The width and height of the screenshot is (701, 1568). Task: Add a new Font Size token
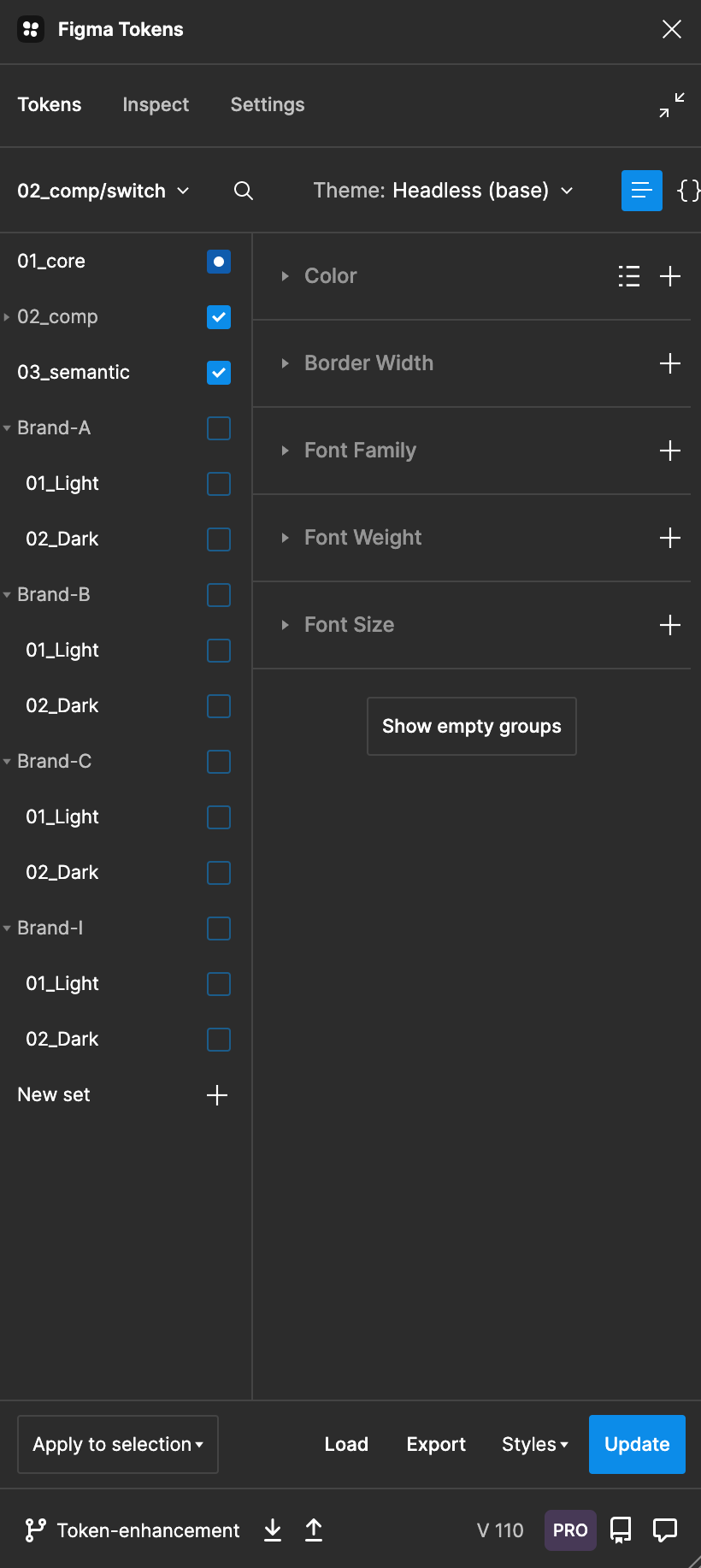(670, 625)
